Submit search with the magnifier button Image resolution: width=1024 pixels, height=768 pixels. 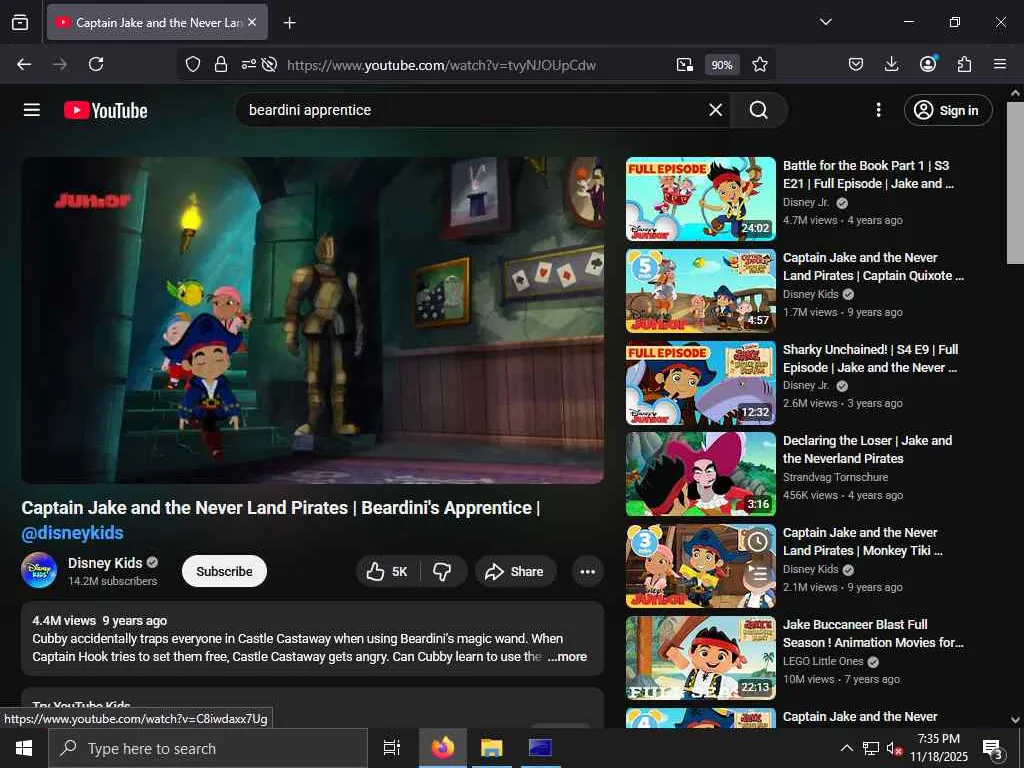pos(759,110)
